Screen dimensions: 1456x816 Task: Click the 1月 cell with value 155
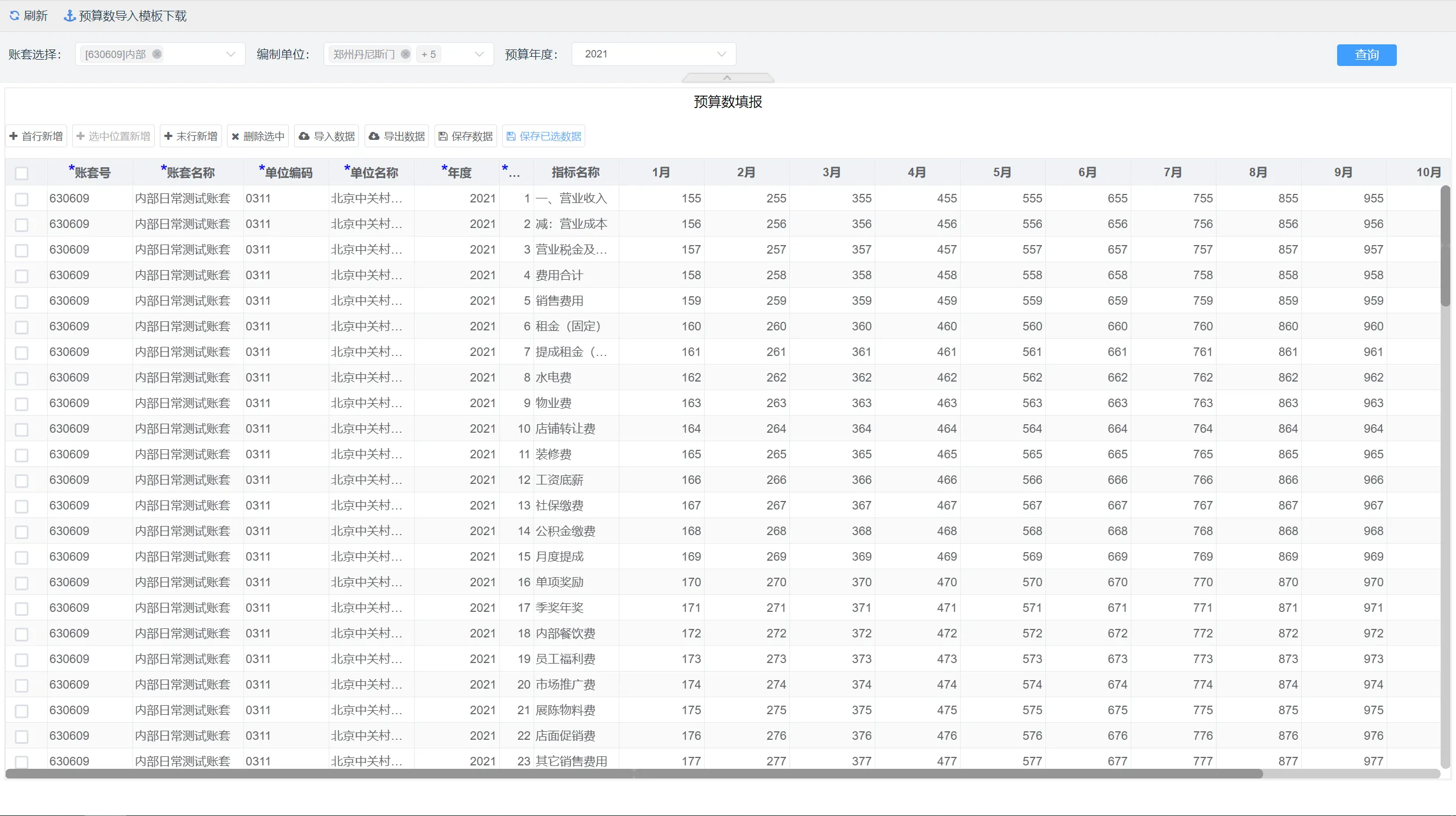[661, 198]
